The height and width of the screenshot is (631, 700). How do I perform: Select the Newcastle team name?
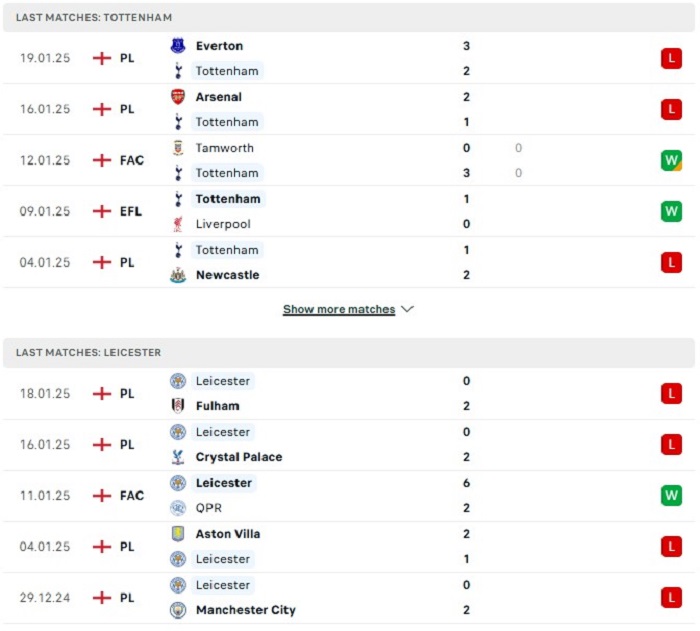click(227, 275)
